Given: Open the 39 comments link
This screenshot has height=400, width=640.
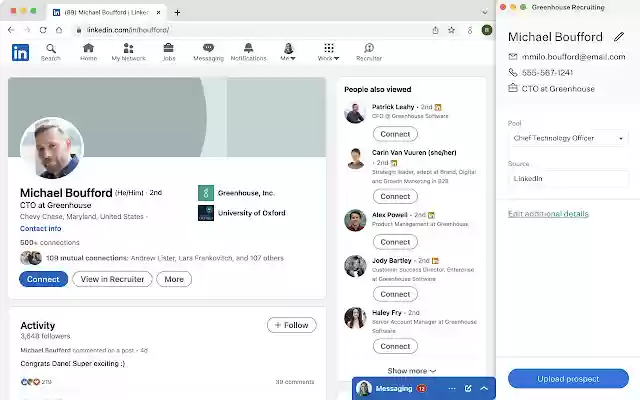Looking at the screenshot, I should 295,382.
